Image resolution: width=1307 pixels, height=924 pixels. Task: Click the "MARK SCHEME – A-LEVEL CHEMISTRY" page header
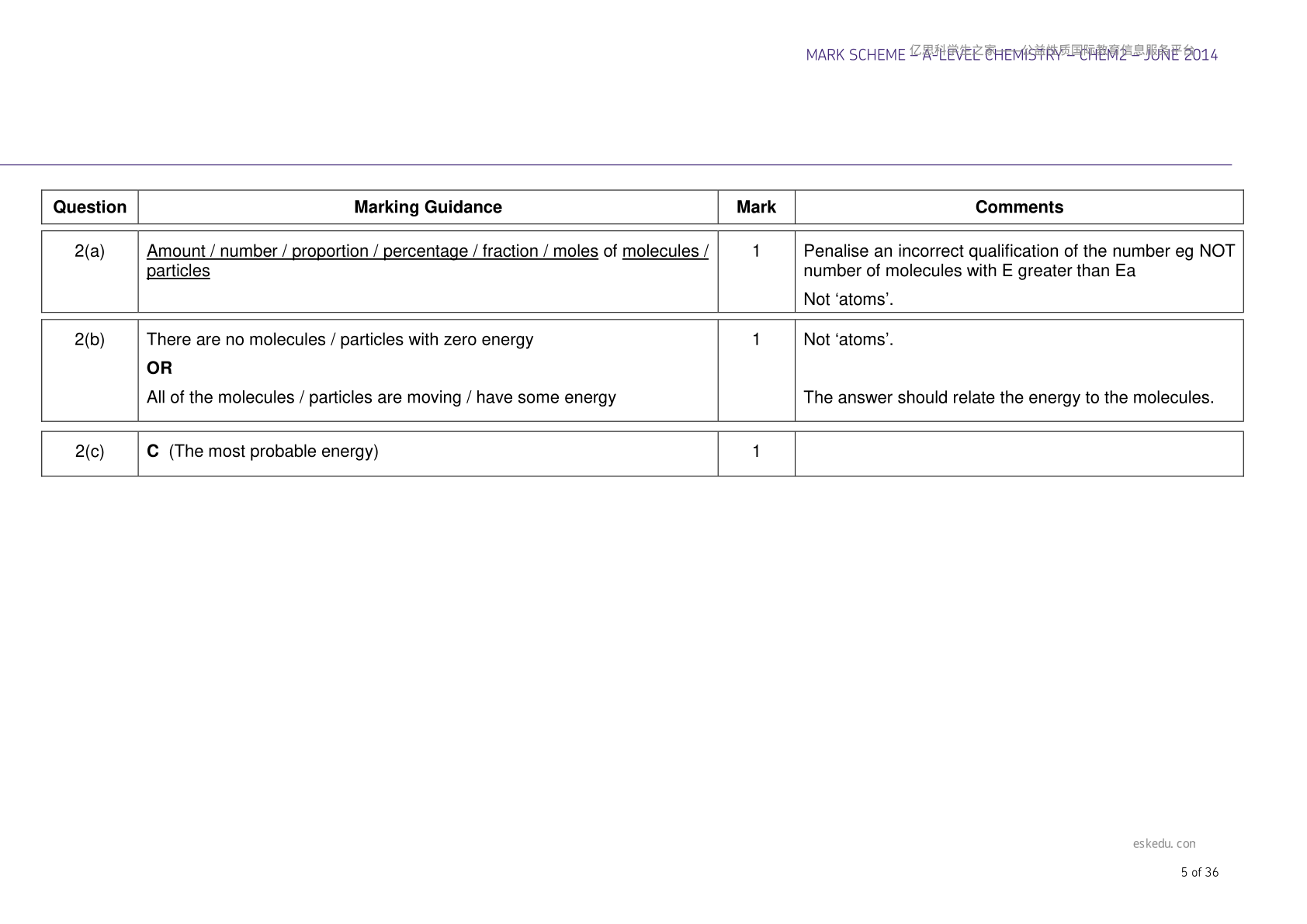tap(1011, 54)
